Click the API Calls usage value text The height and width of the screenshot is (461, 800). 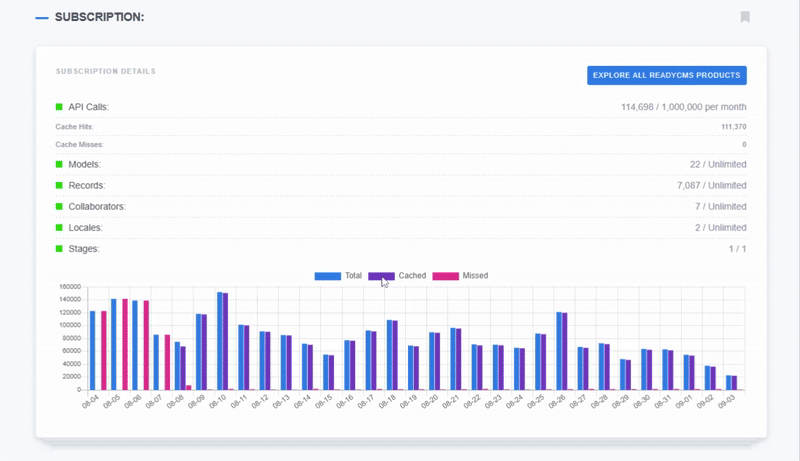(683, 107)
